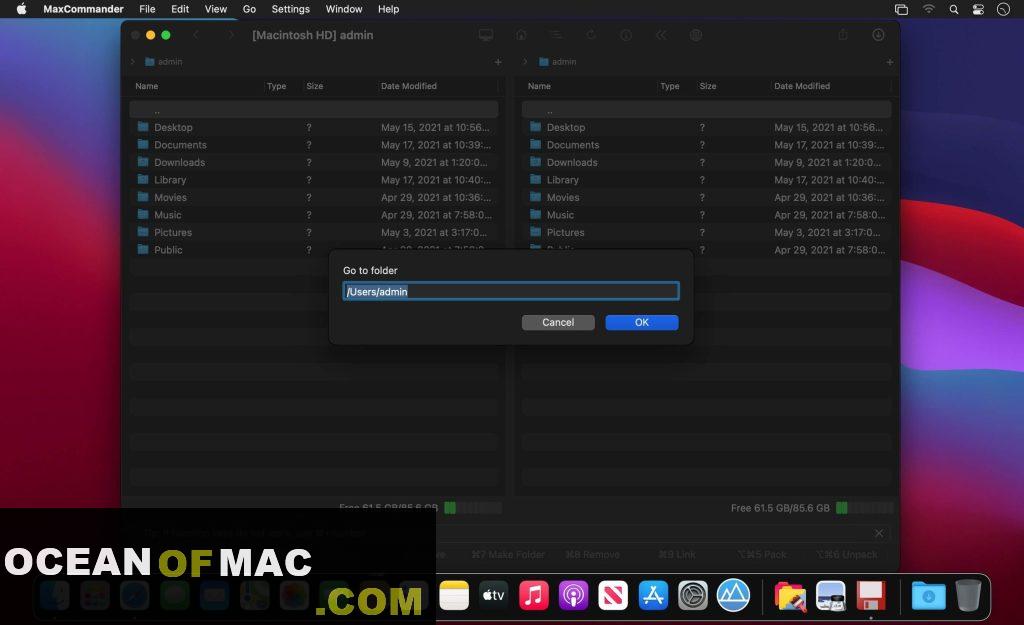This screenshot has height=625, width=1024.
Task: Click the Link button in bottom bar
Action: coord(677,554)
